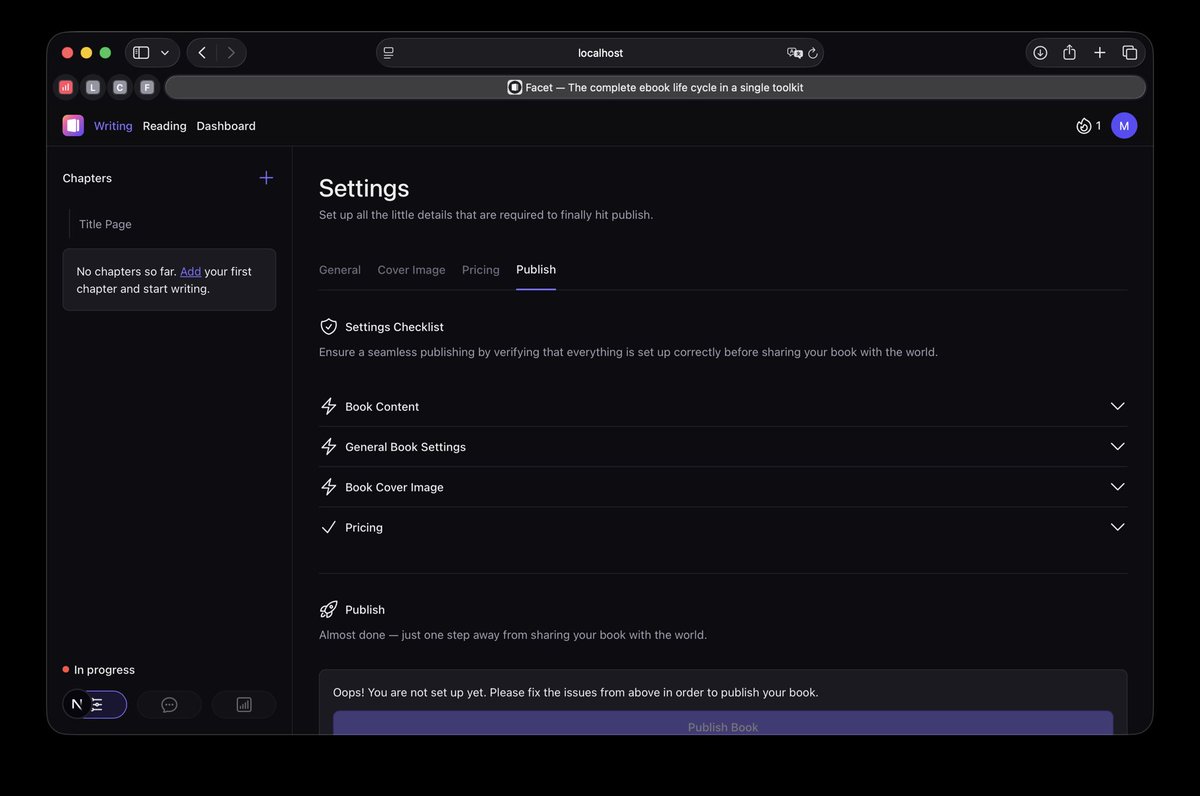Click the In progress status label

pos(104,670)
